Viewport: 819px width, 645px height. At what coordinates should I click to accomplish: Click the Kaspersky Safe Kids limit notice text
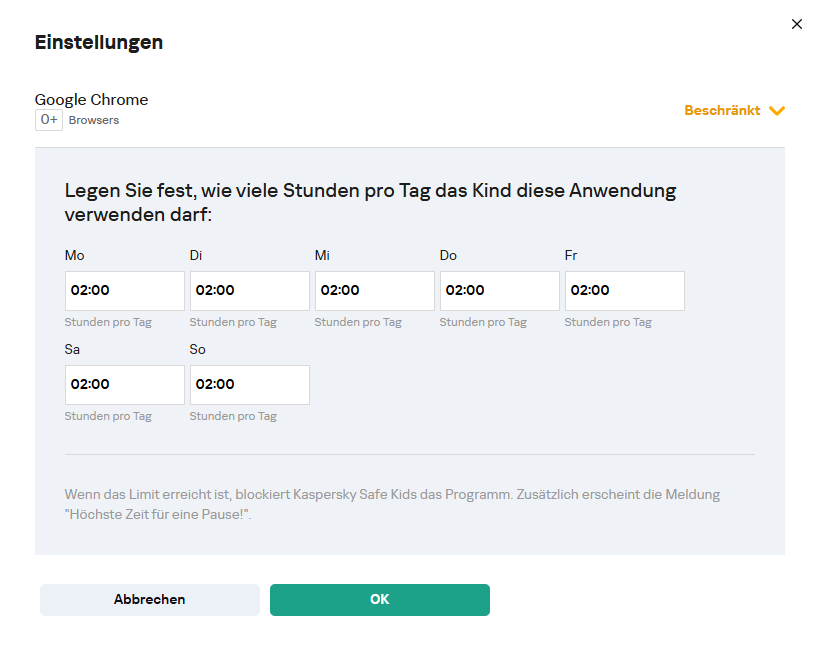[392, 505]
